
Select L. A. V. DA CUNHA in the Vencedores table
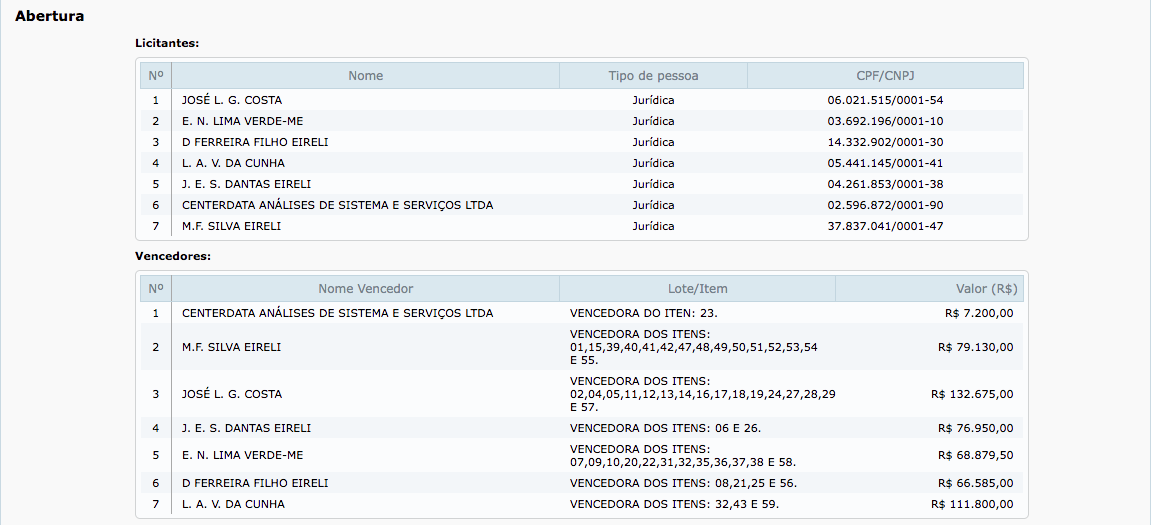coord(233,504)
